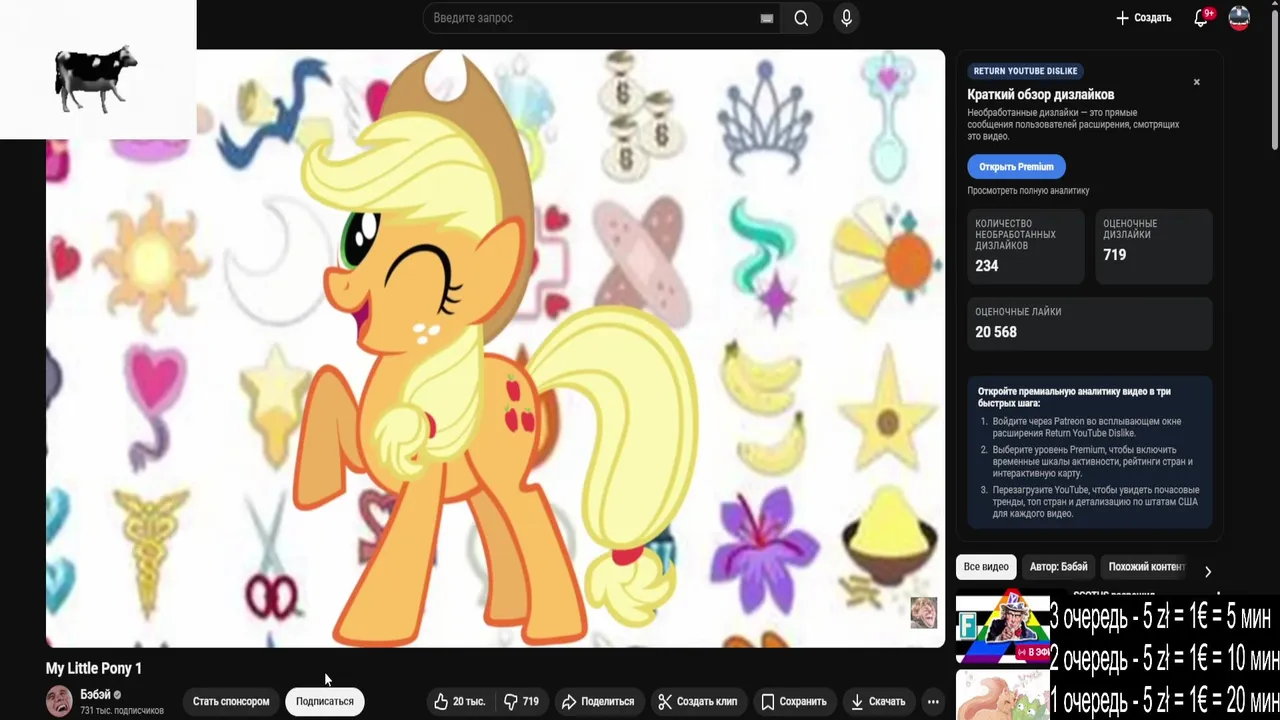
Task: Open the on-screen keyboard icon in search
Action: (x=767, y=18)
